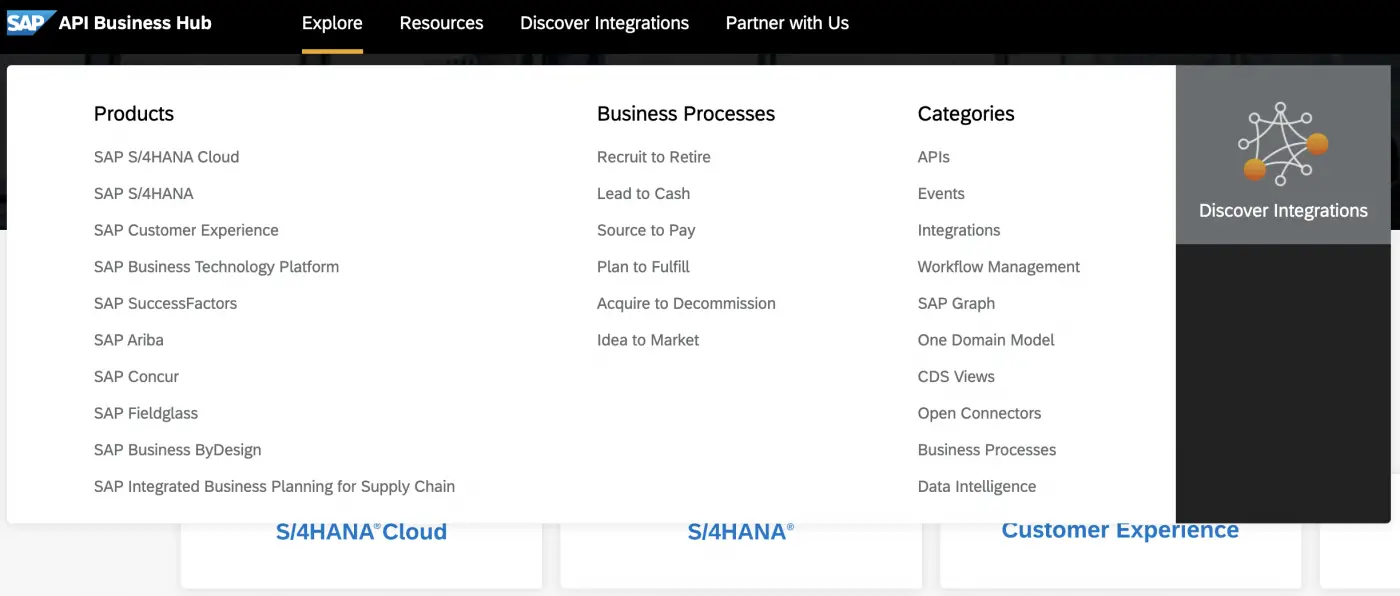Open SAP Ariba product page
This screenshot has width=1400, height=596.
129,340
